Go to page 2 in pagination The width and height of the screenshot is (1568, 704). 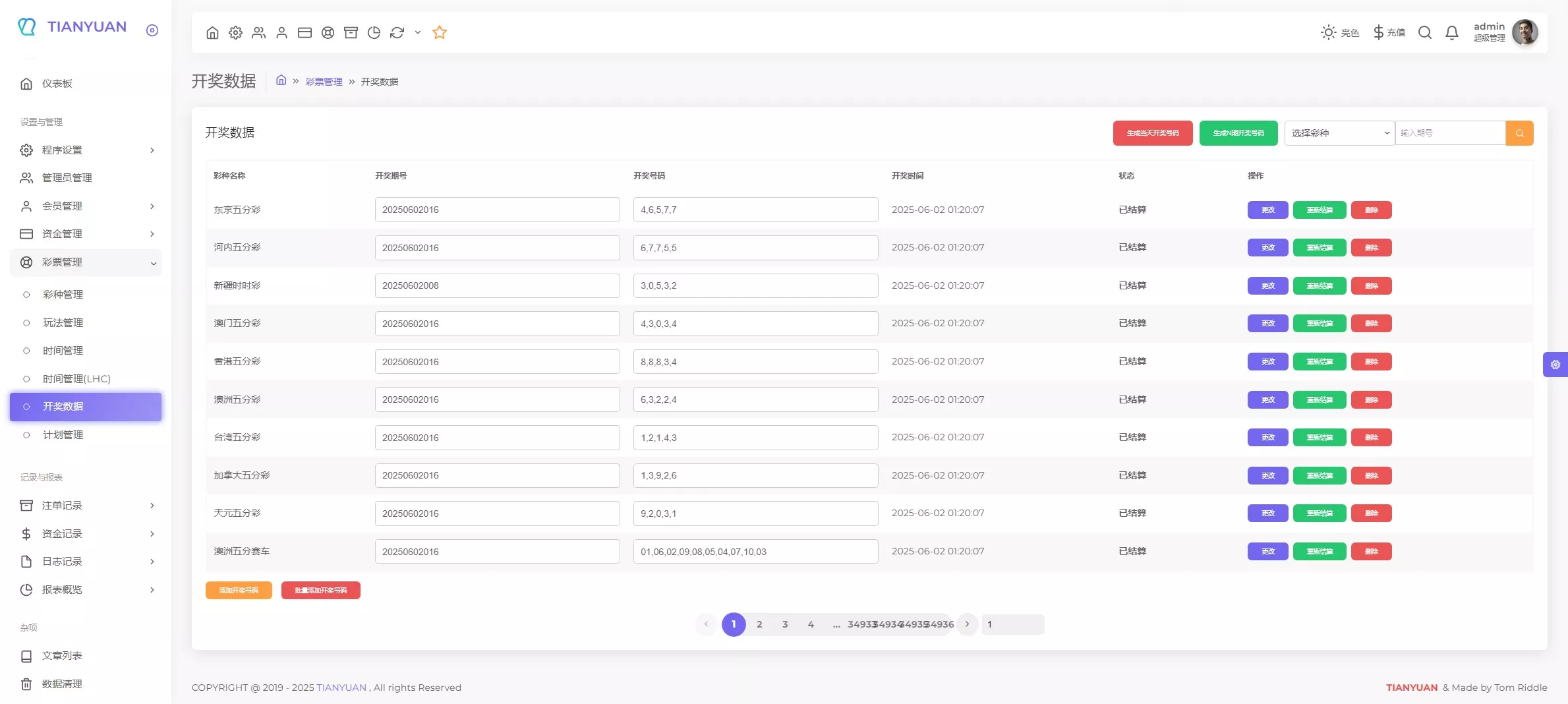pos(759,624)
